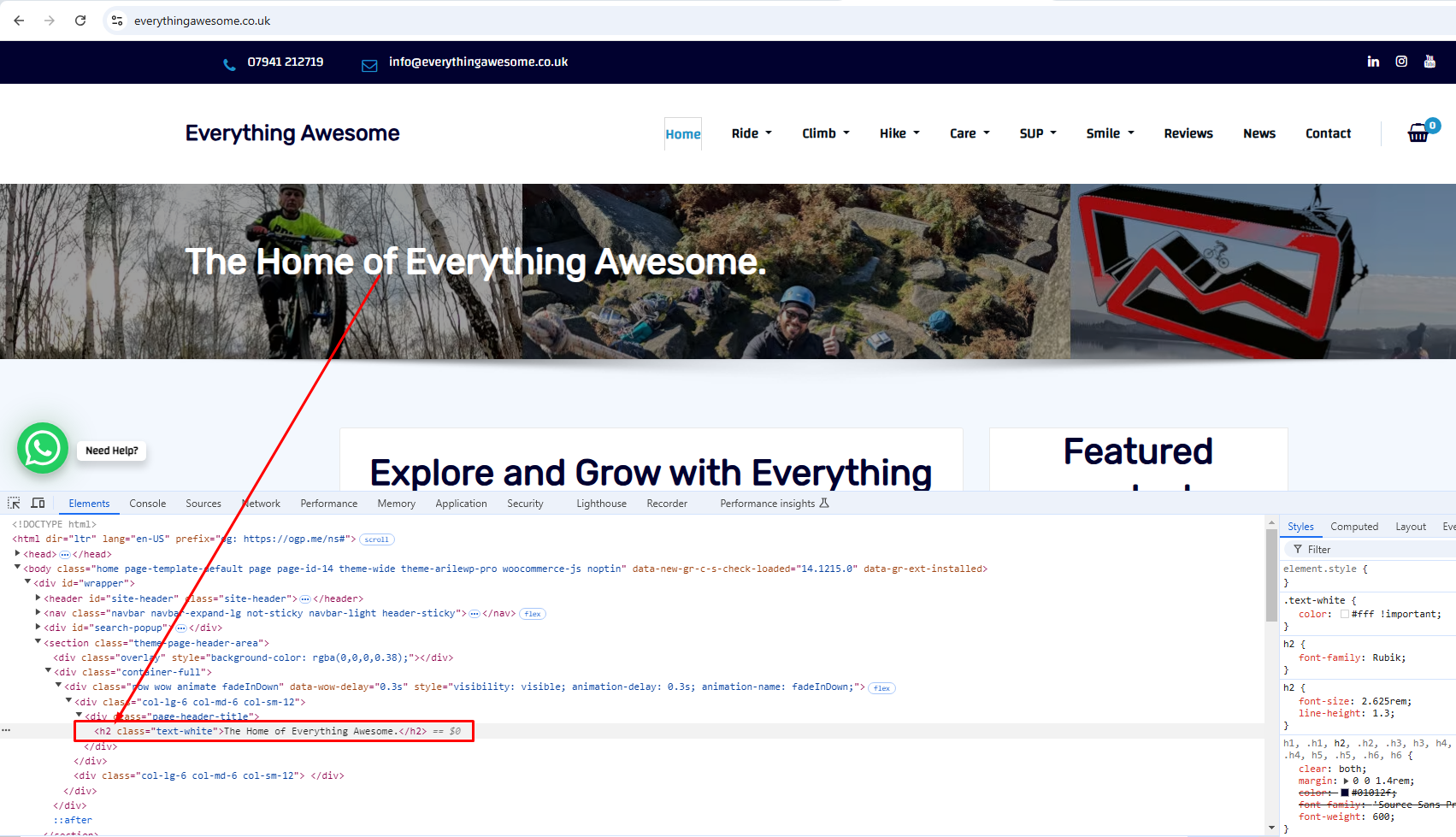Viewport: 1456px width, 837px height.
Task: Click the ::after pseudo-element row
Action: [x=73, y=820]
